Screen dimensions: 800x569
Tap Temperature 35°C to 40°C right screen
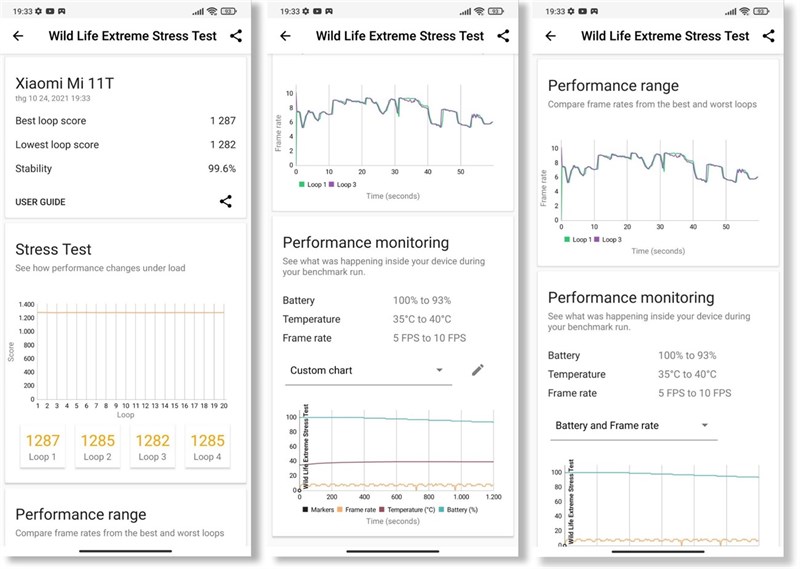click(687, 375)
